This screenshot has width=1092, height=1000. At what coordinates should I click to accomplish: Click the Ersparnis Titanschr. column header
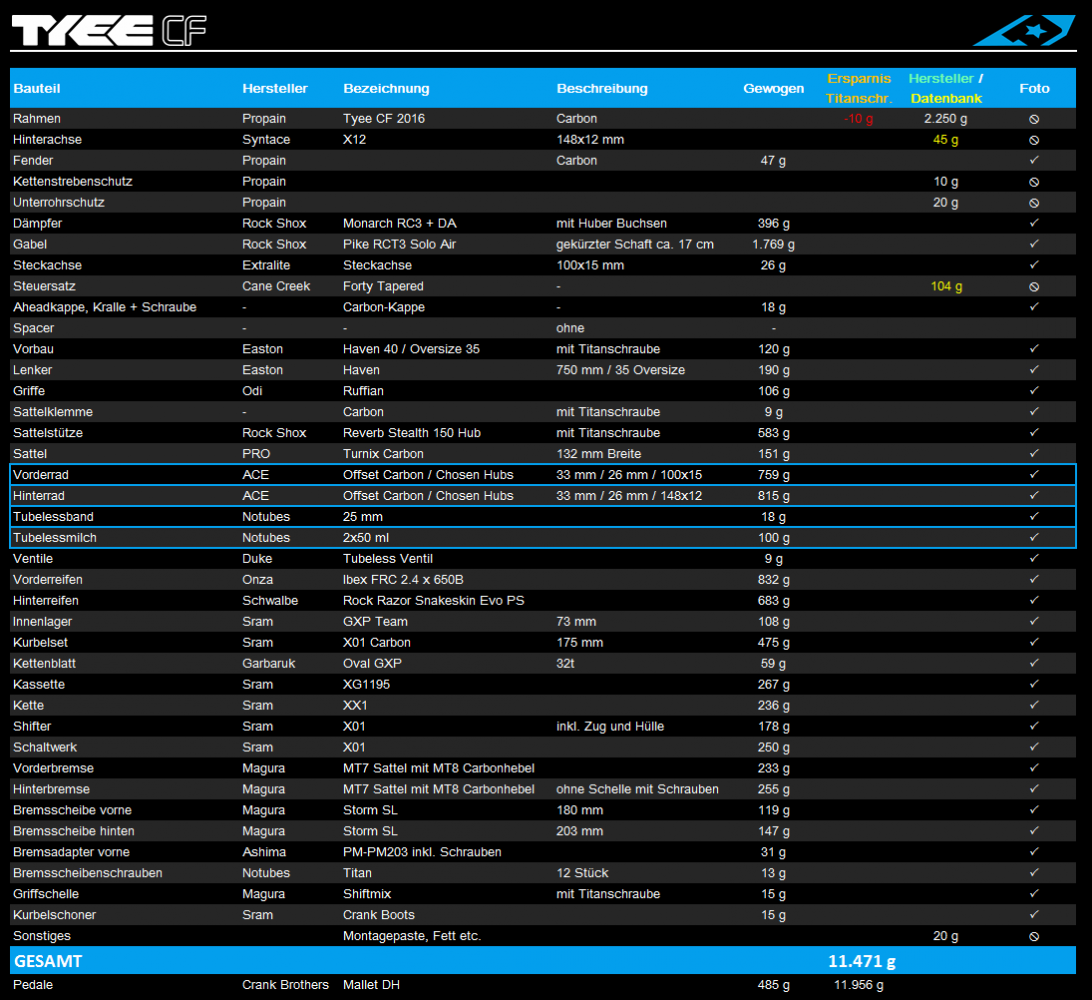[859, 88]
